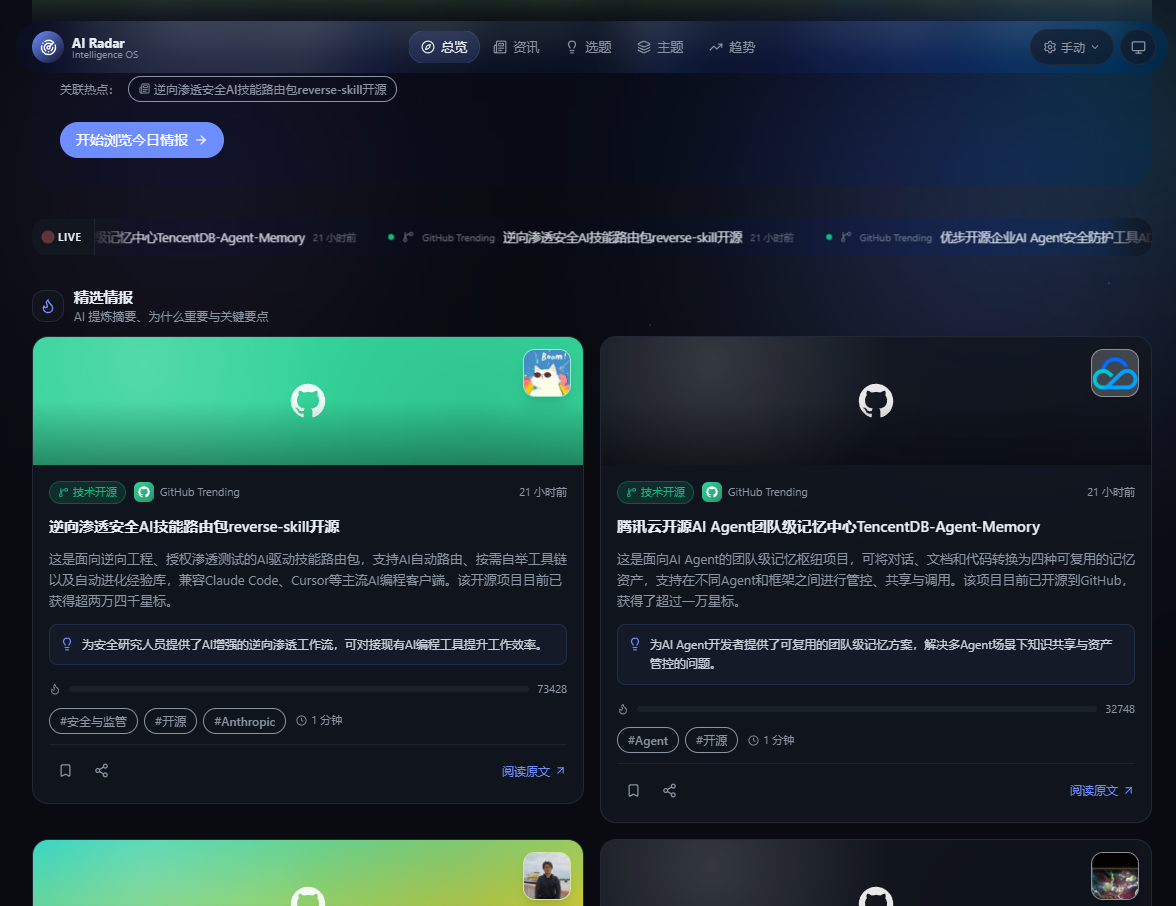The width and height of the screenshot is (1176, 906).
Task: Click the cat avatar on reverse-skill card
Action: pos(547,373)
